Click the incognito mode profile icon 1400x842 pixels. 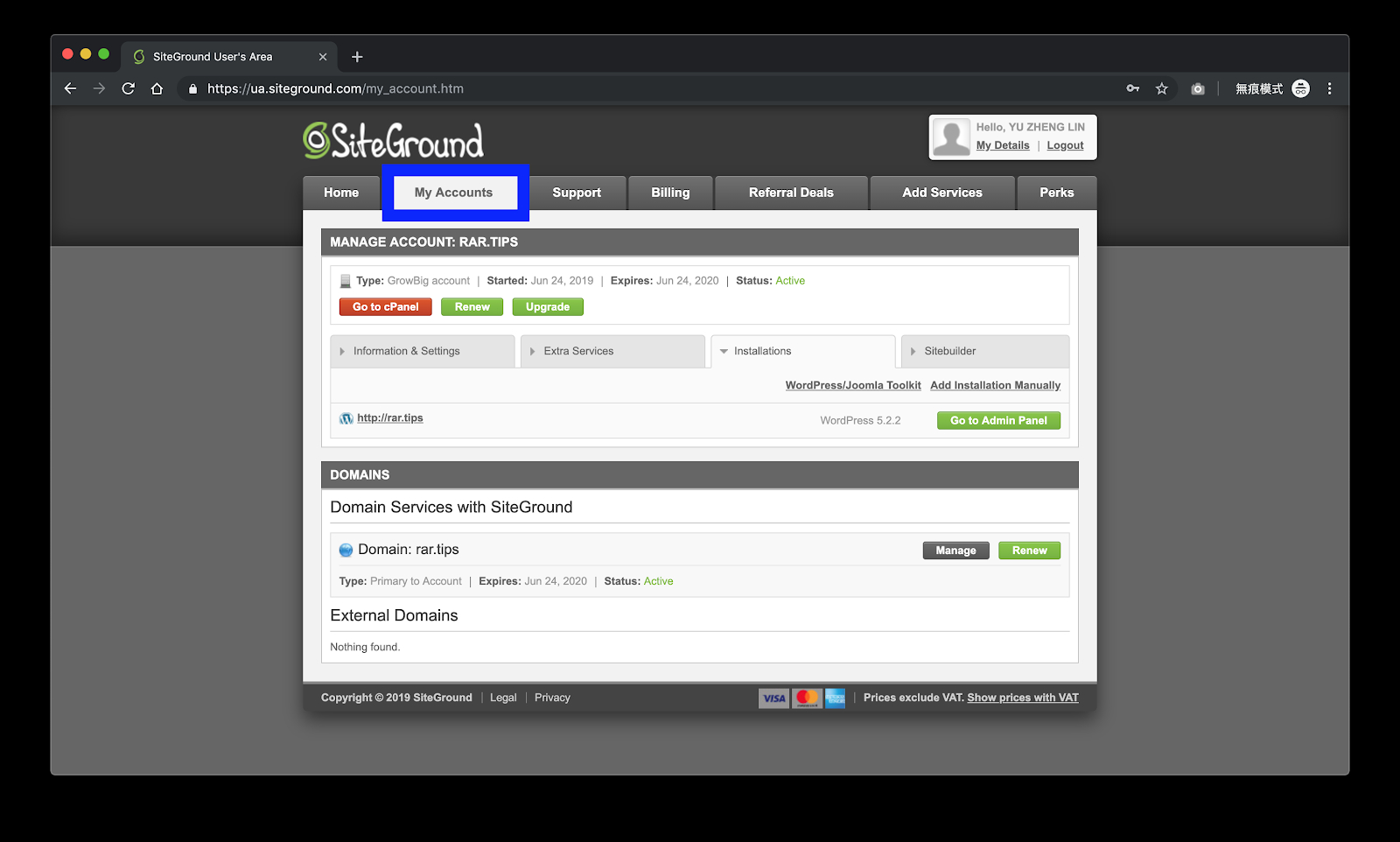1301,88
